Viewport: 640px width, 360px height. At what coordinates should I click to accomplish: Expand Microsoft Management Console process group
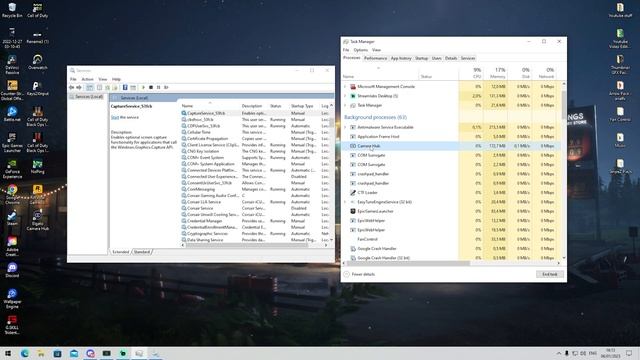(x=345, y=87)
